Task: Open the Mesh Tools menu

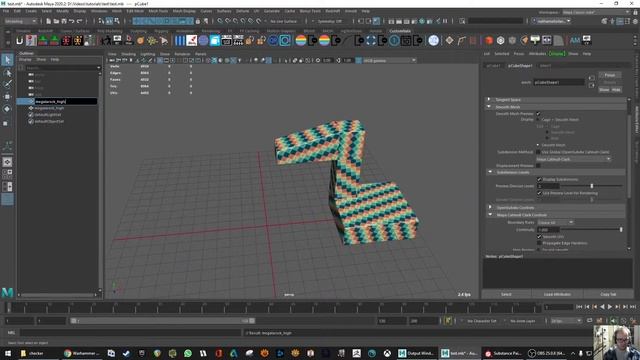Action: tap(158, 11)
